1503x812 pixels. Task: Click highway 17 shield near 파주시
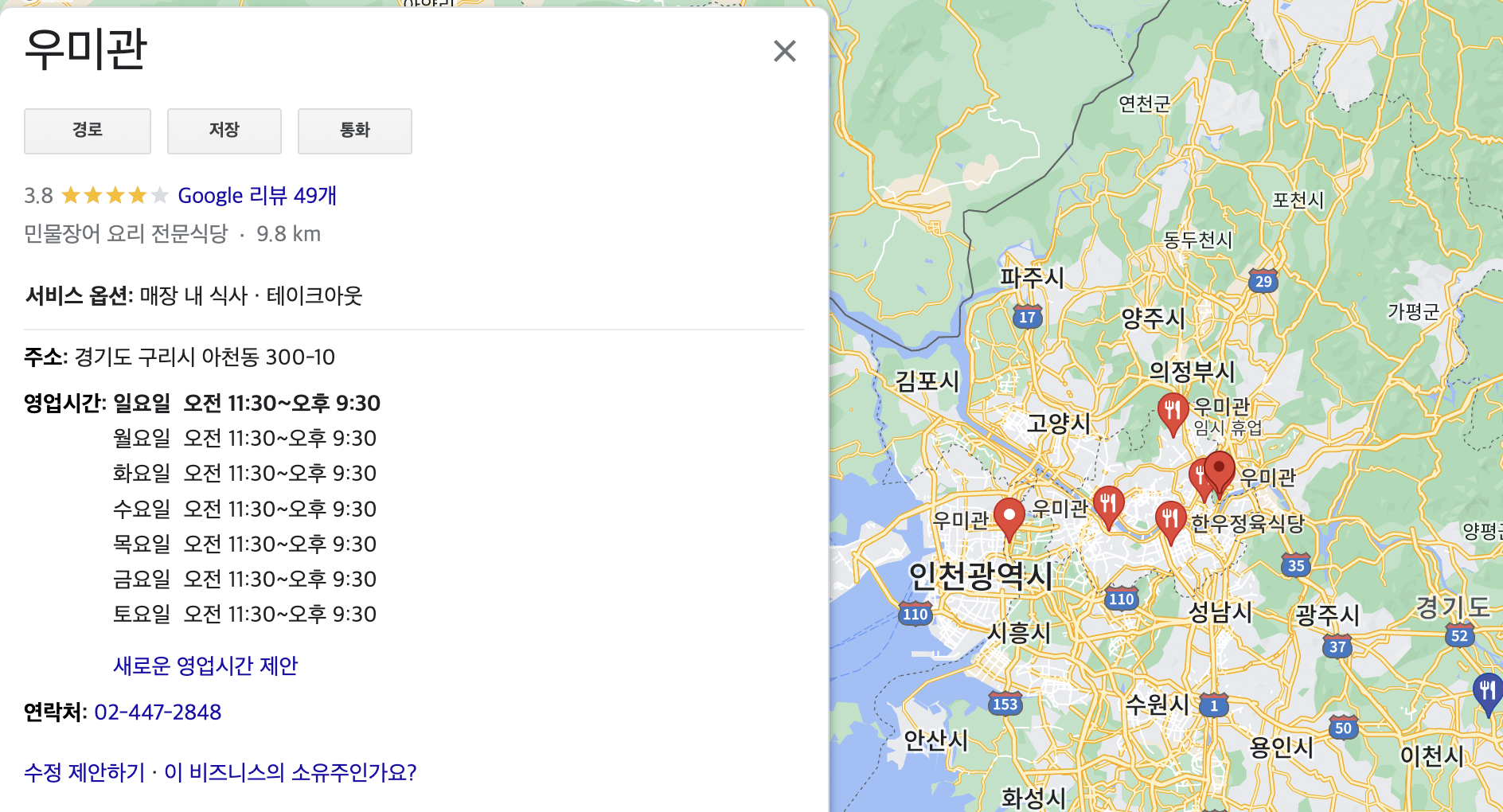pos(1027,317)
